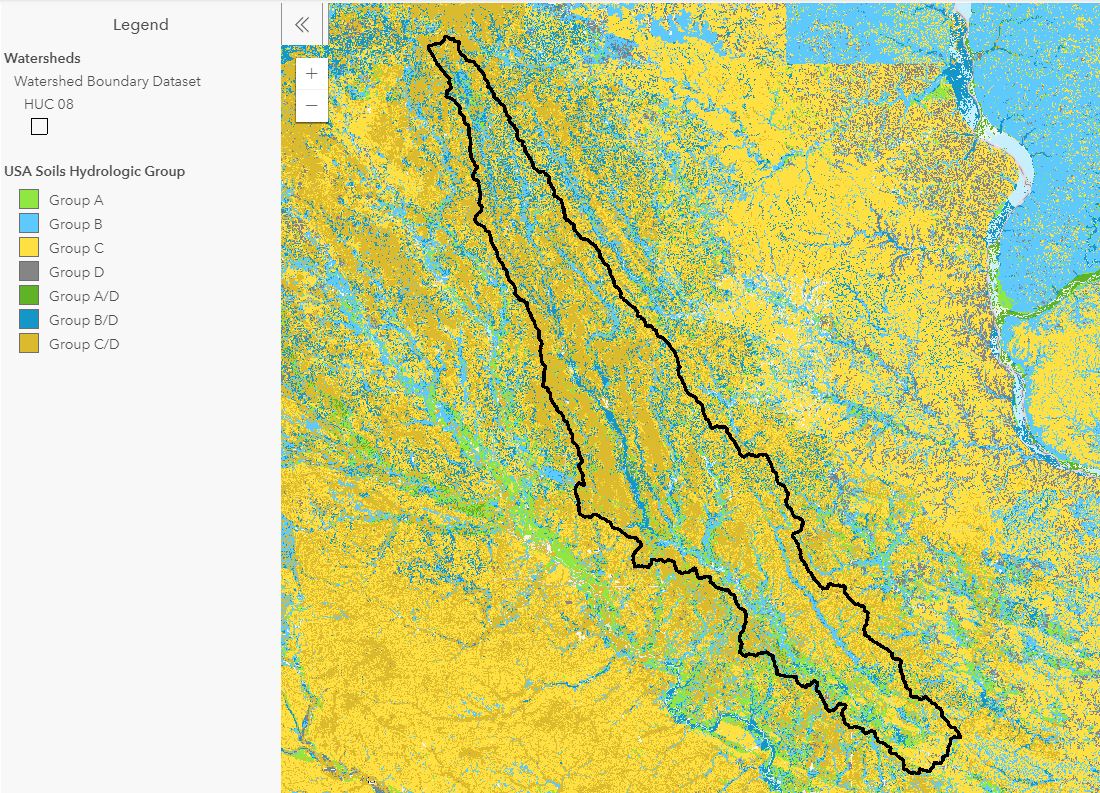Zoom in on the map with plus button
This screenshot has width=1100, height=793.
coord(312,74)
